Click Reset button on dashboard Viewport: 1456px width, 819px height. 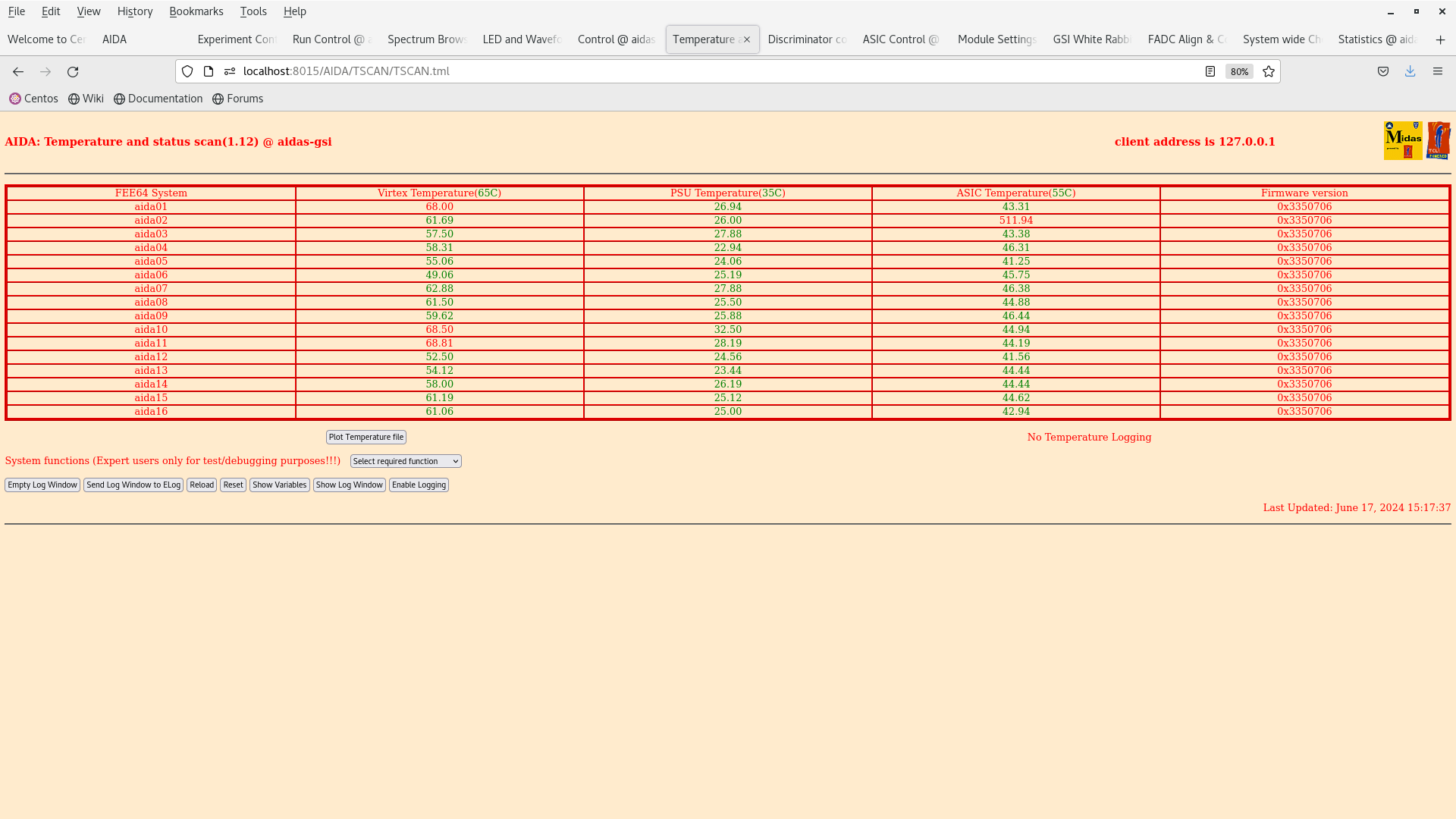click(x=232, y=484)
